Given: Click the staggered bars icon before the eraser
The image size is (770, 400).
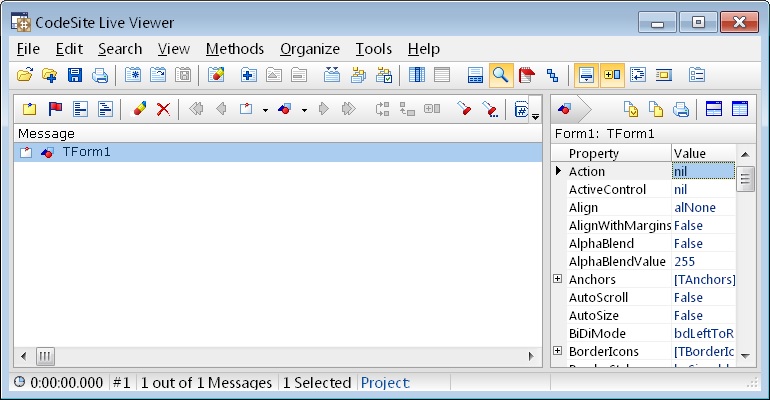Looking at the screenshot, I should [x=105, y=108].
